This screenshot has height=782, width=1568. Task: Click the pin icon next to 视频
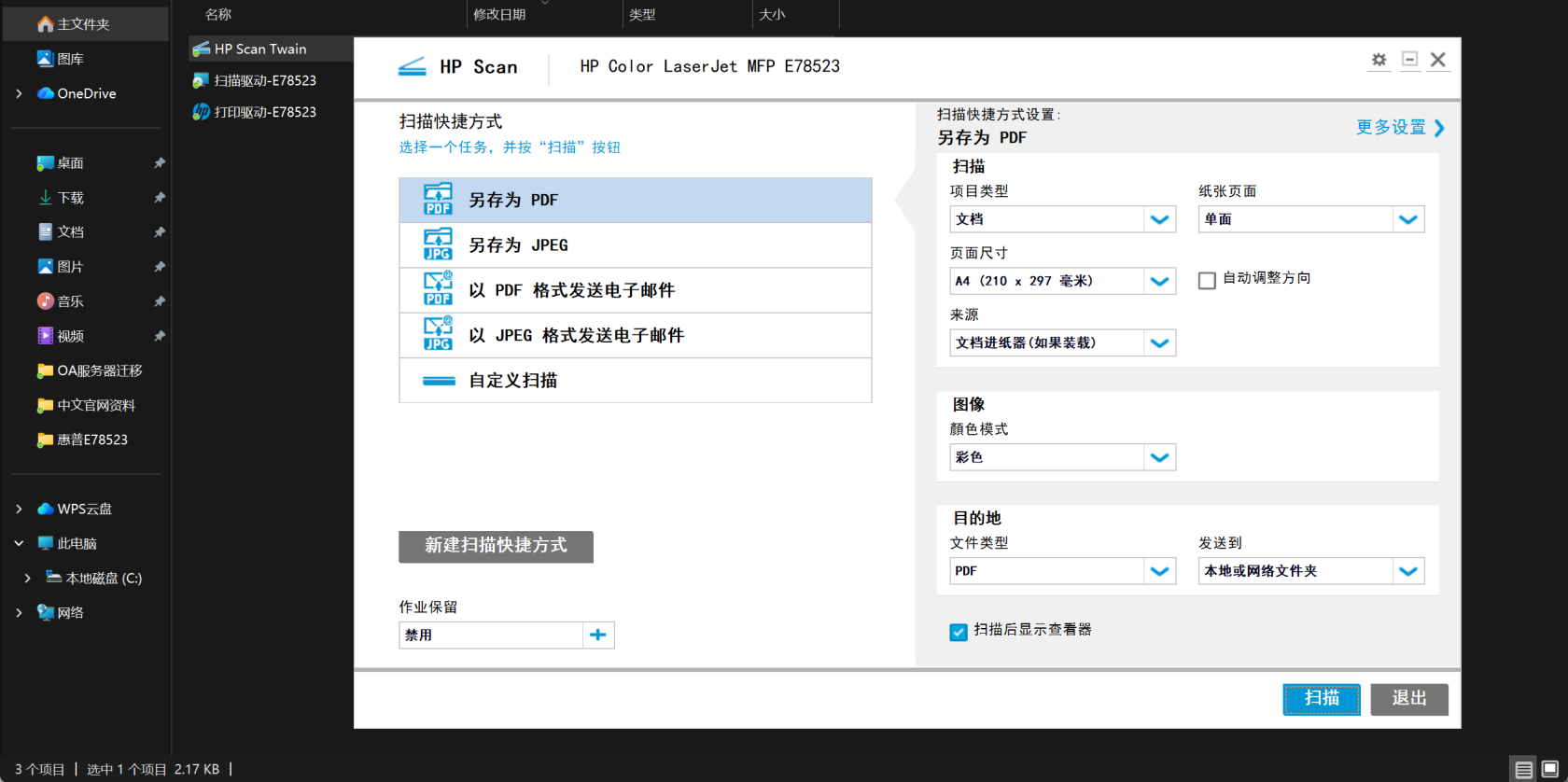point(160,336)
